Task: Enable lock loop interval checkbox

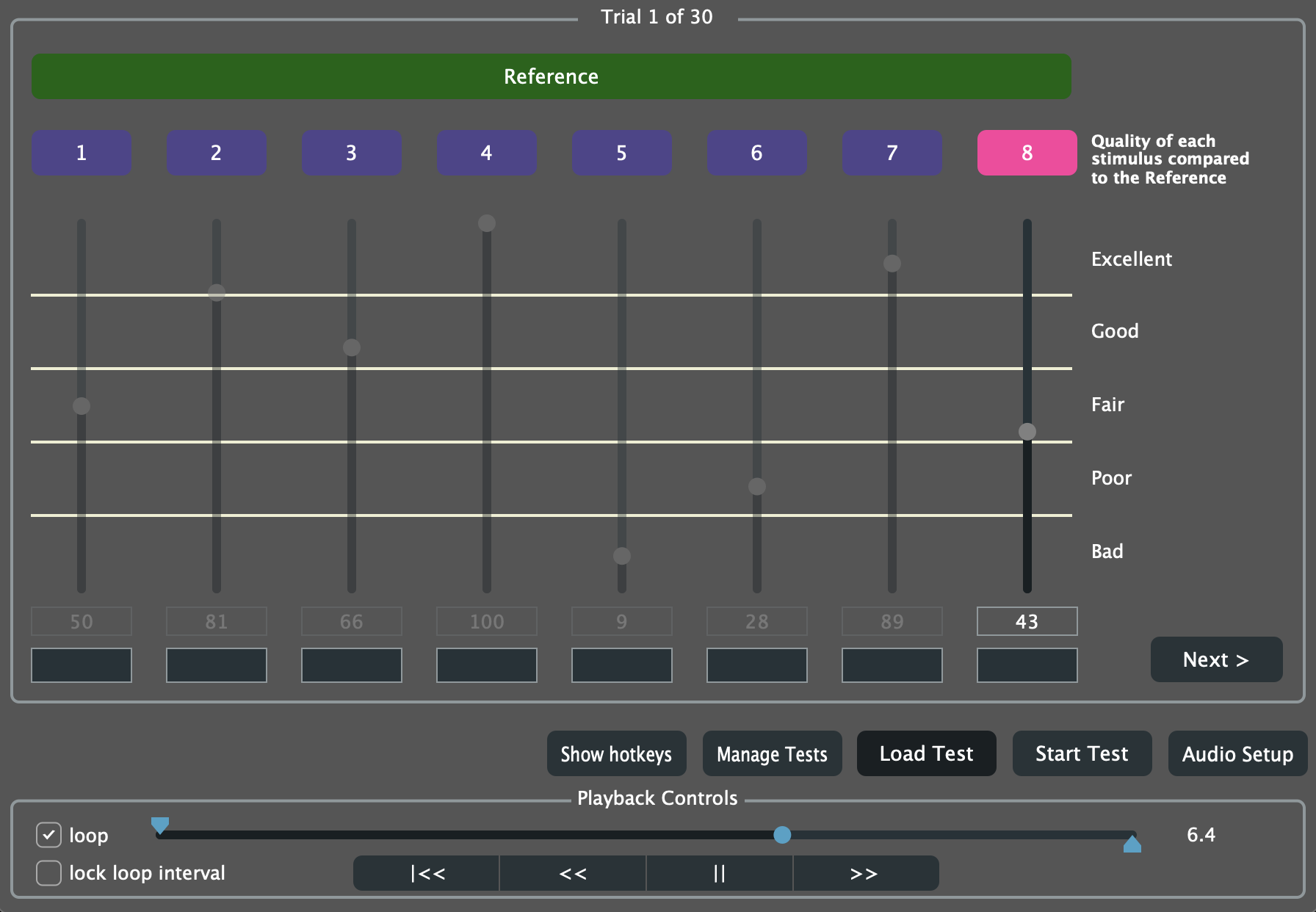Action: click(48, 873)
